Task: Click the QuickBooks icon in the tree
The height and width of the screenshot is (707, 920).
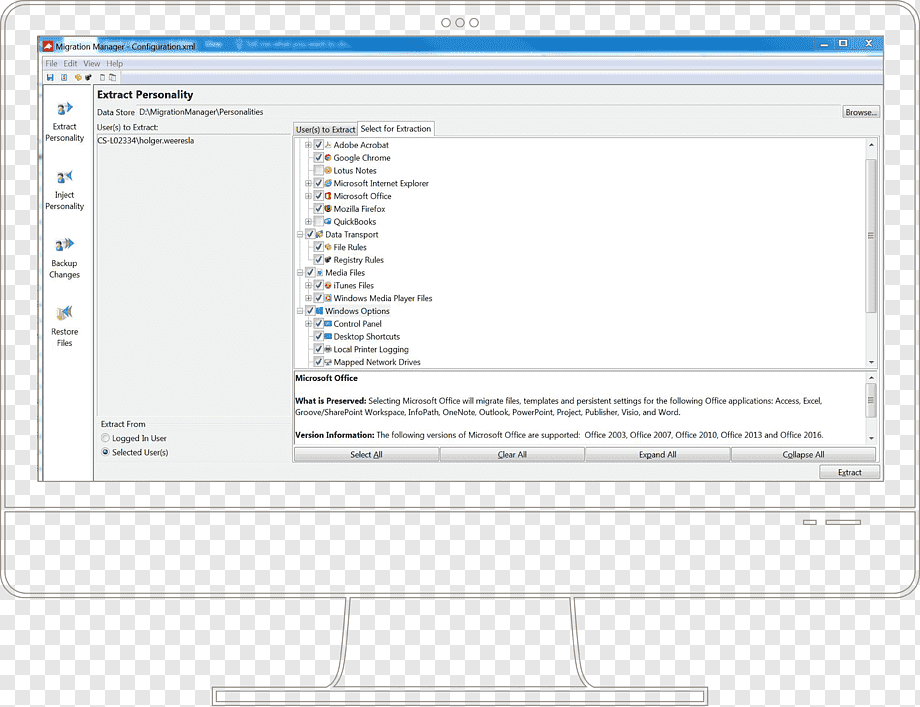Action: (328, 222)
